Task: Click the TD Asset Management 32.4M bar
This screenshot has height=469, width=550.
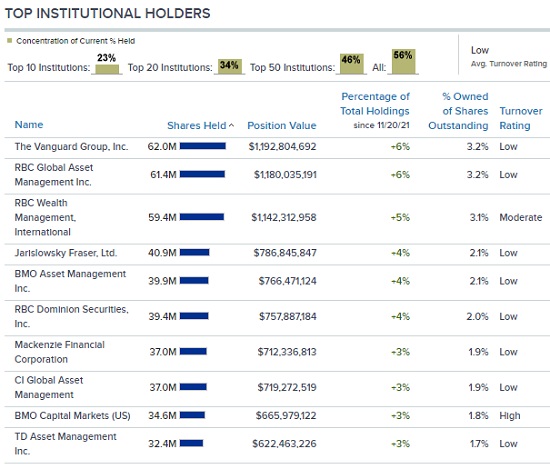Action: (192, 443)
